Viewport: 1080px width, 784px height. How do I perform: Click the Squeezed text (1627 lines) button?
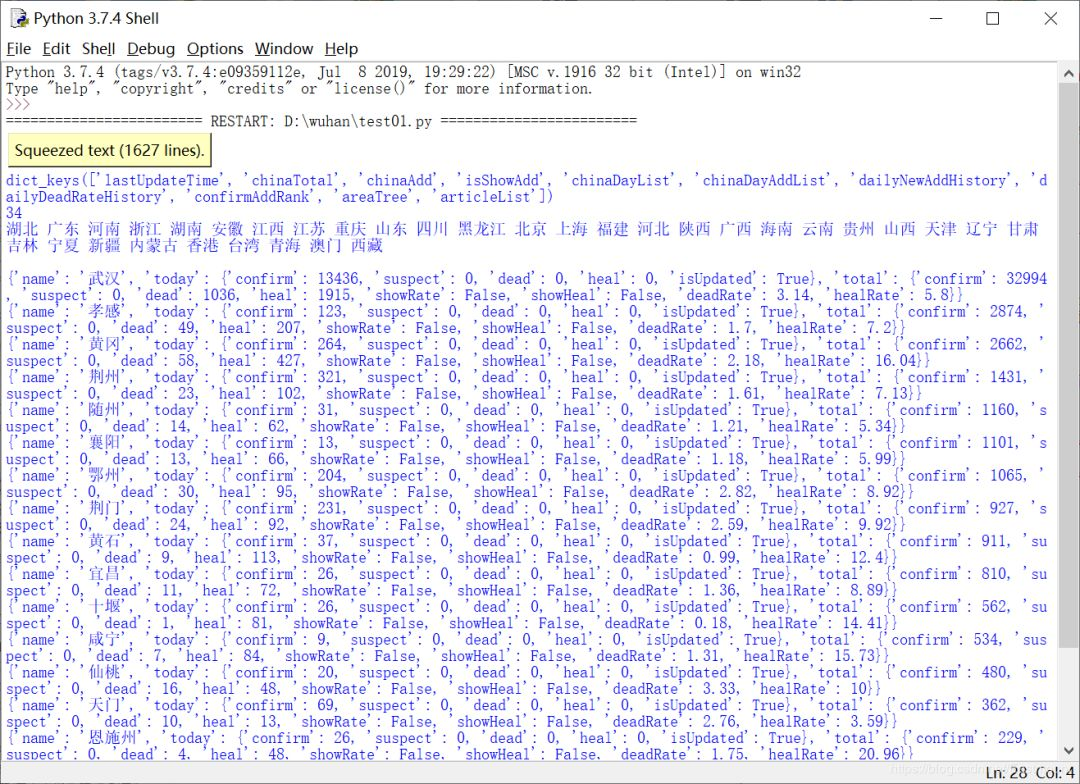(x=110, y=150)
